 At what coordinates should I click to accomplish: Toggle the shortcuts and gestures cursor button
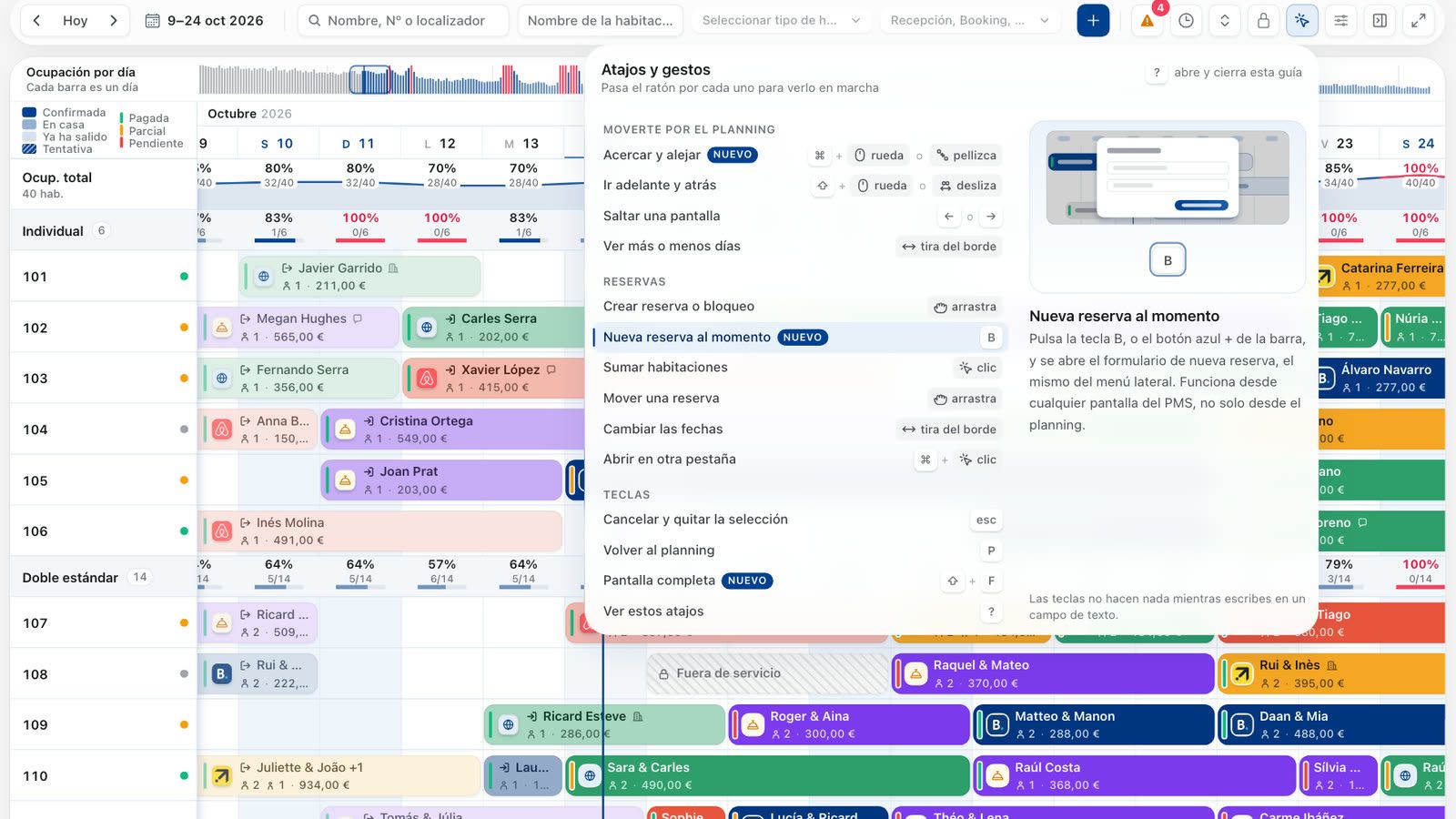click(x=1302, y=20)
